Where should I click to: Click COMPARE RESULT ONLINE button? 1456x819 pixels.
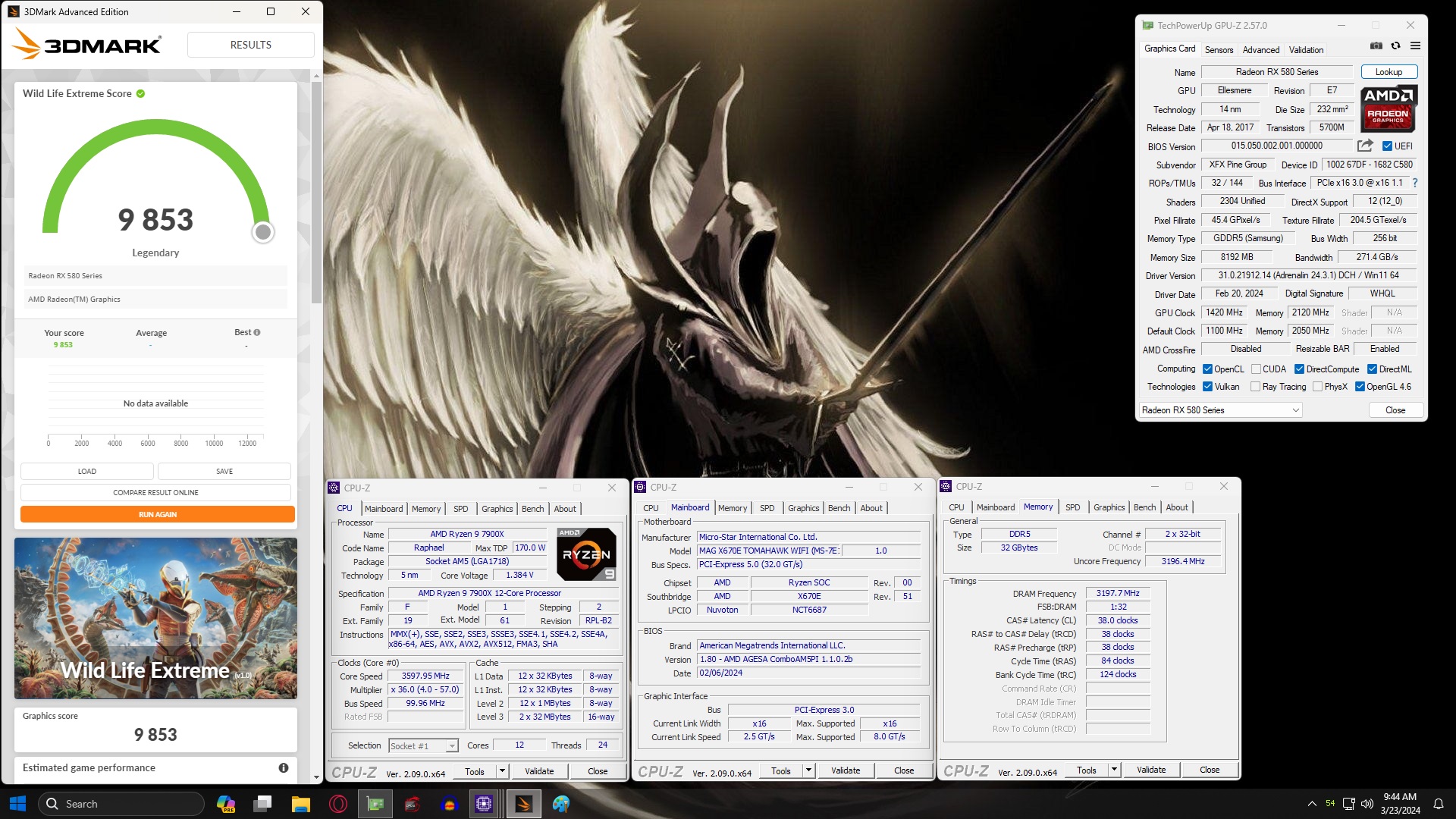(155, 492)
